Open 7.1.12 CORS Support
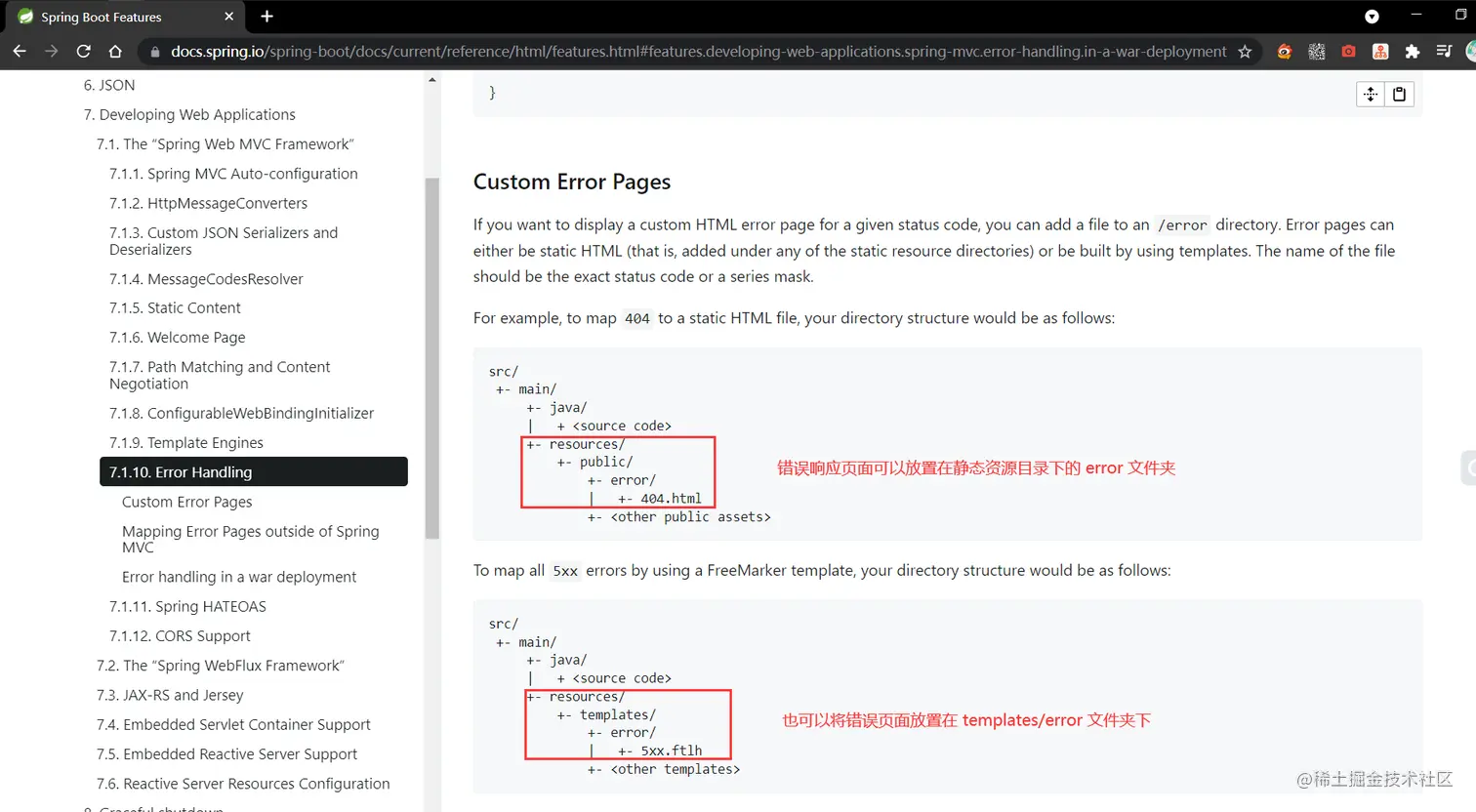The image size is (1476, 812). [x=180, y=635]
